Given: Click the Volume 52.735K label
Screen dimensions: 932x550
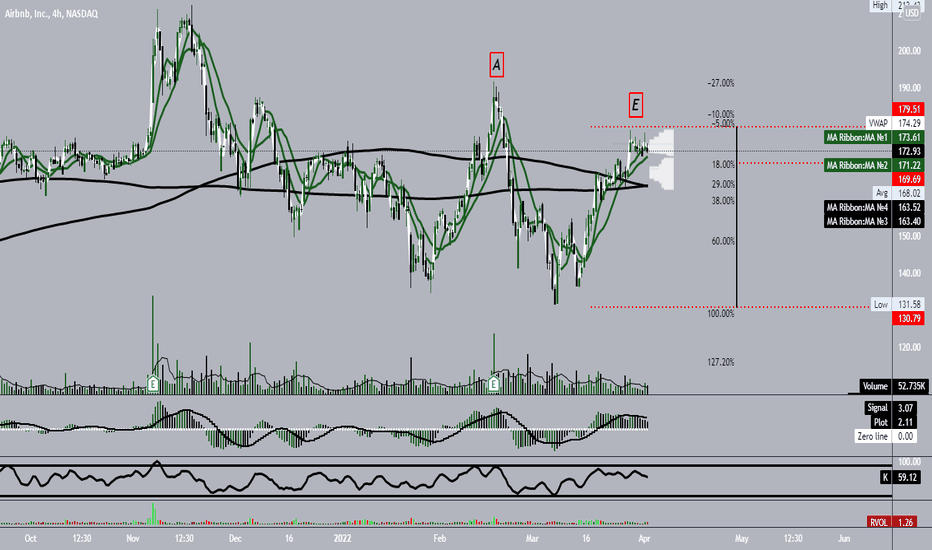Looking at the screenshot, I should point(893,386).
